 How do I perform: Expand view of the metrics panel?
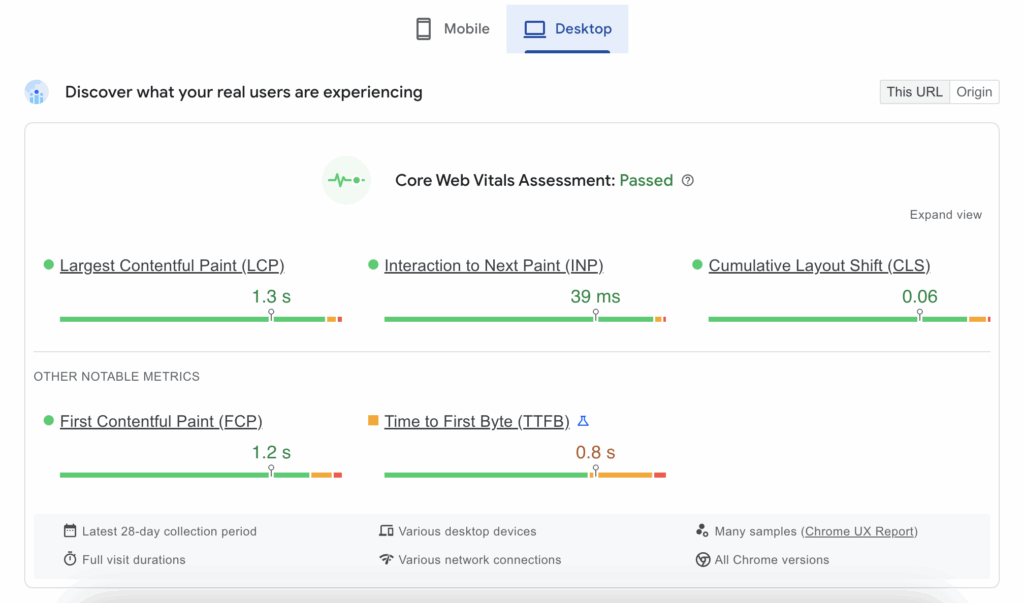click(945, 215)
